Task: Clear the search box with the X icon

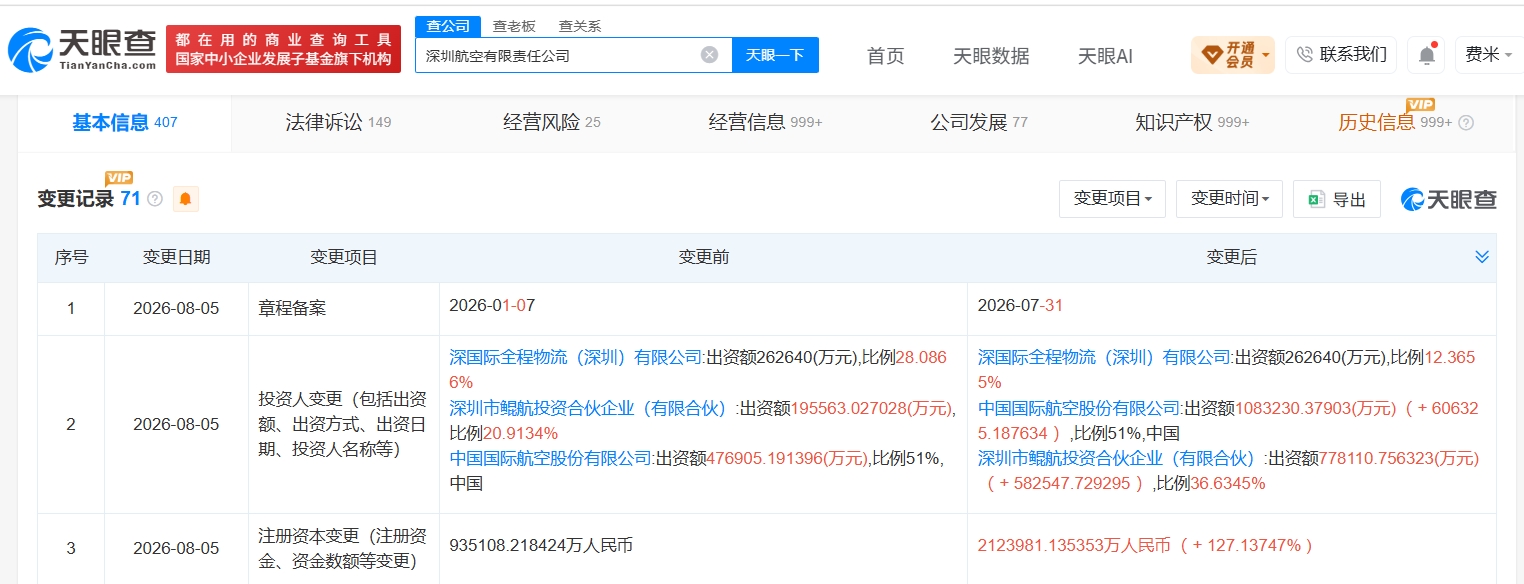Action: tap(709, 55)
